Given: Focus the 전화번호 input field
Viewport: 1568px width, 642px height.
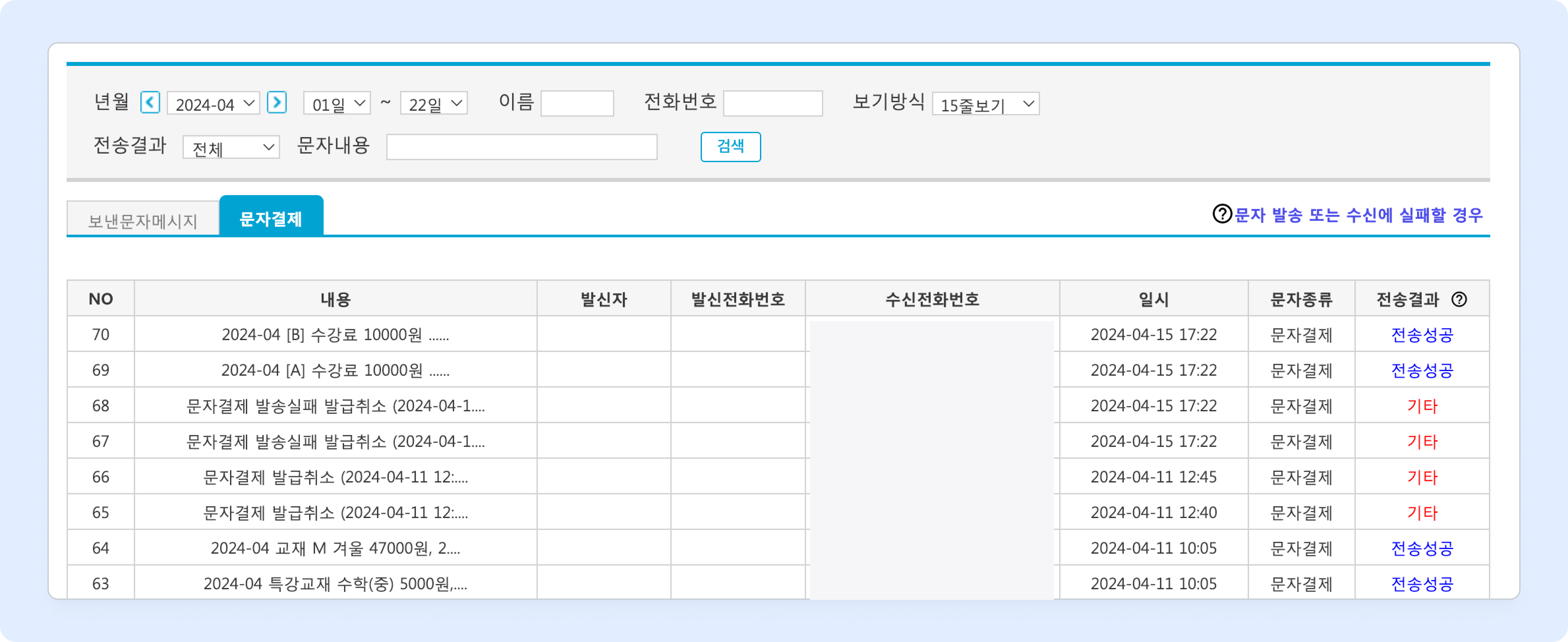Looking at the screenshot, I should 772,103.
